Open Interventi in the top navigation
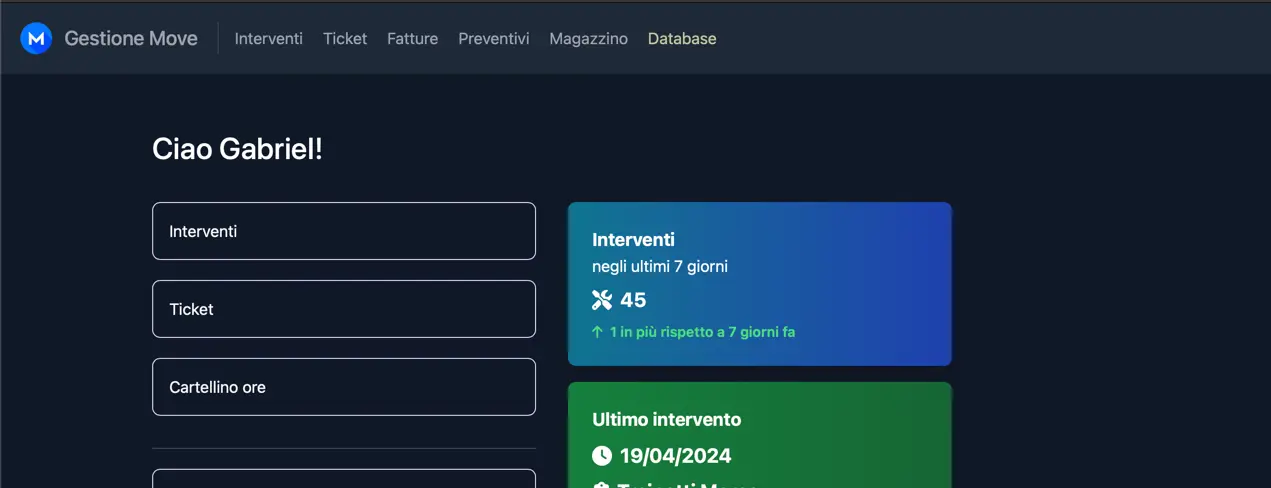This screenshot has width=1271, height=488. pyautogui.click(x=268, y=39)
